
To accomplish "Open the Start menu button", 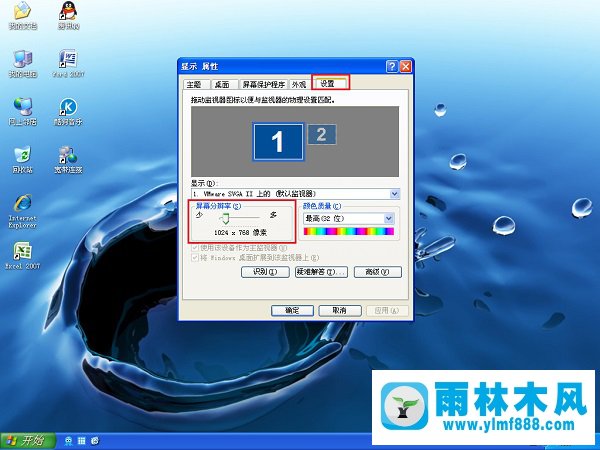I will [x=28, y=441].
